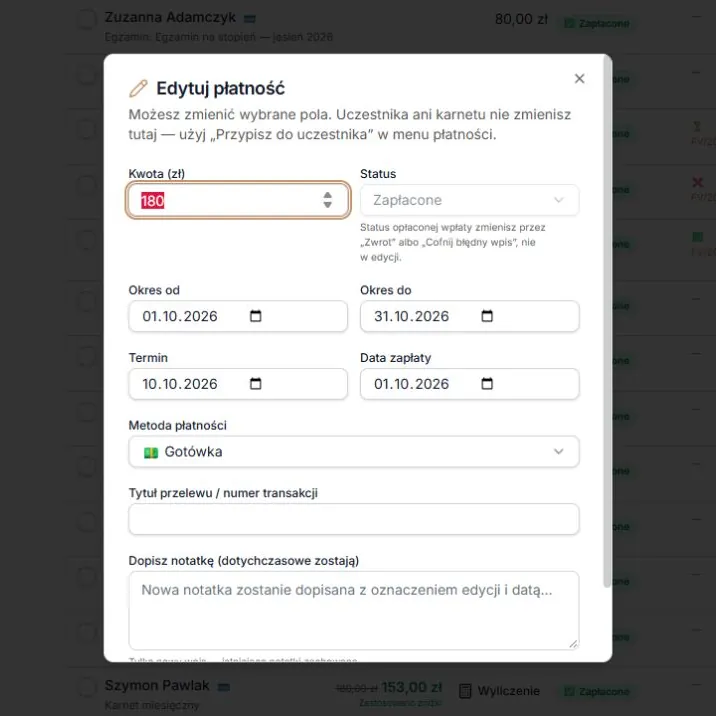Click the Zapłacone badge in Szymon Pawlak row
This screenshot has width=716, height=716.
[597, 691]
